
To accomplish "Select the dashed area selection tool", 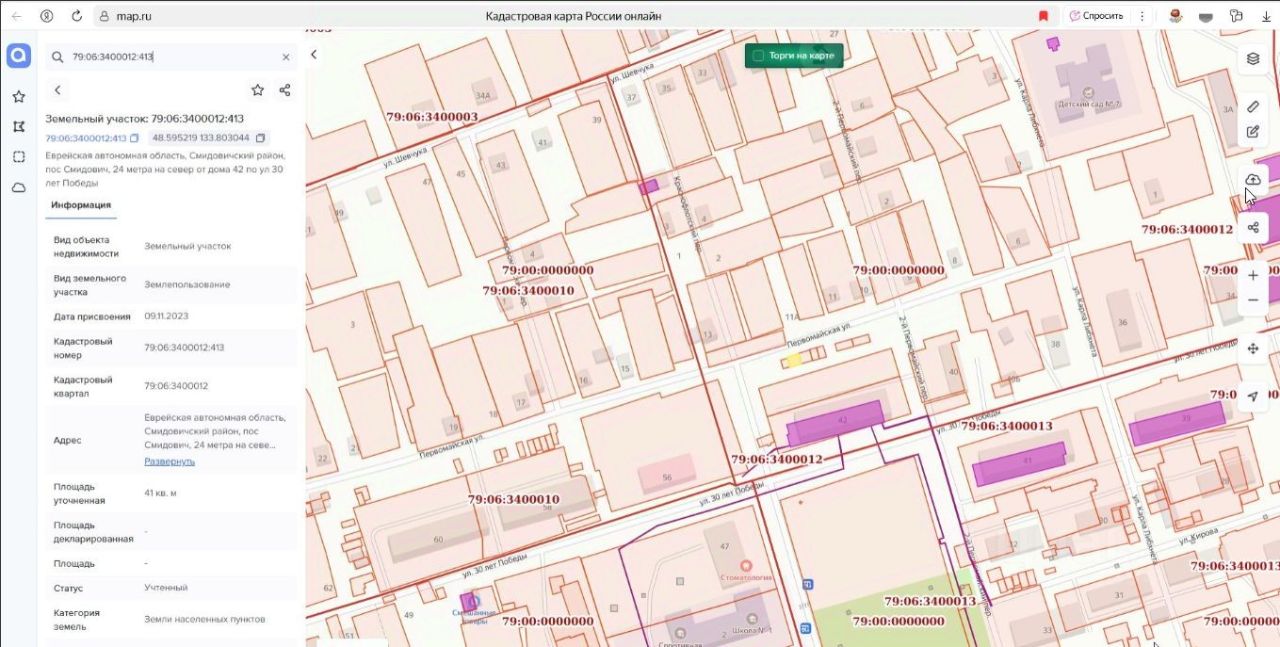I will point(18,157).
